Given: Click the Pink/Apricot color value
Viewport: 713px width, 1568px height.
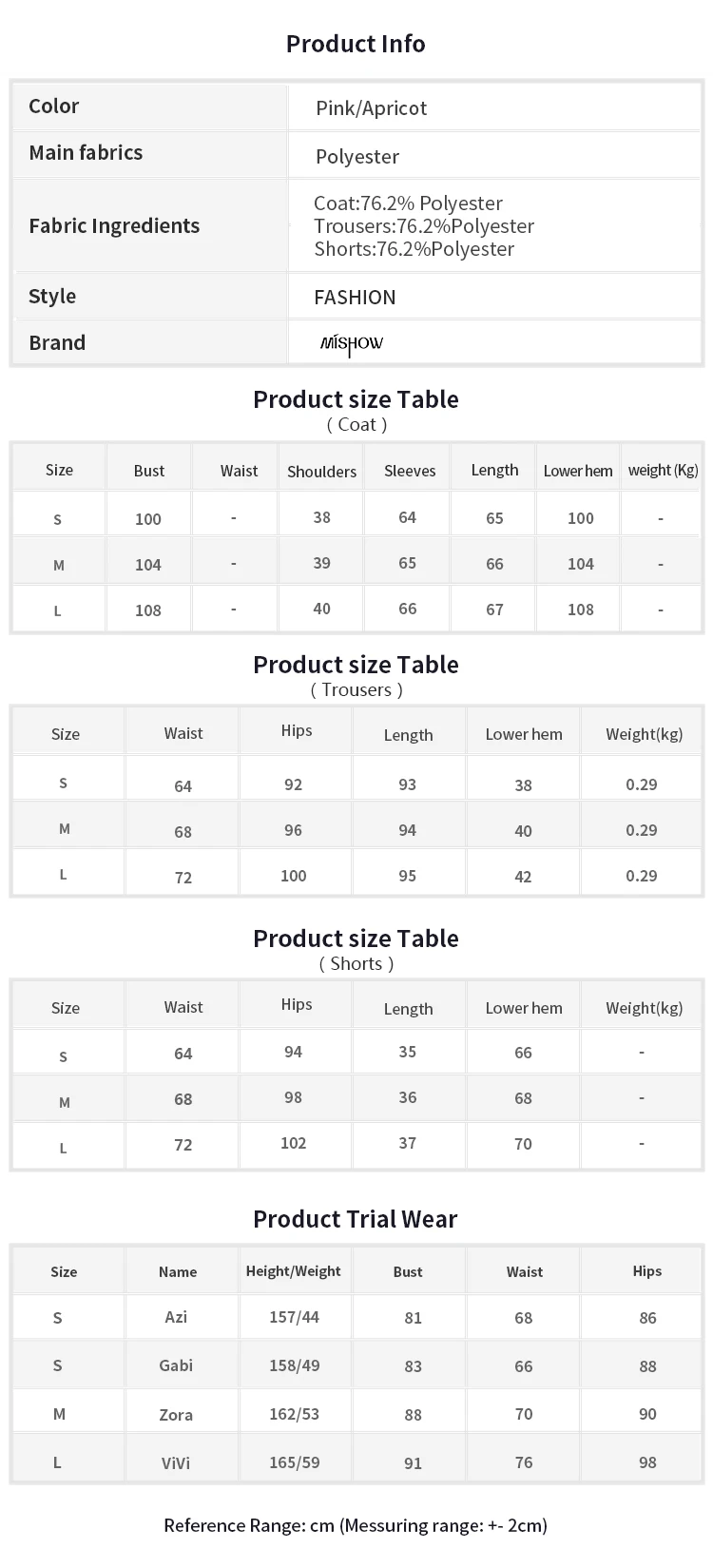Looking at the screenshot, I should tap(371, 107).
